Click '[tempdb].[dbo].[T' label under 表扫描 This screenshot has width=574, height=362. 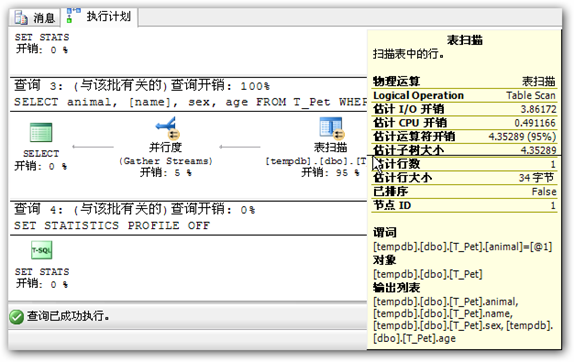pyautogui.click(x=316, y=161)
